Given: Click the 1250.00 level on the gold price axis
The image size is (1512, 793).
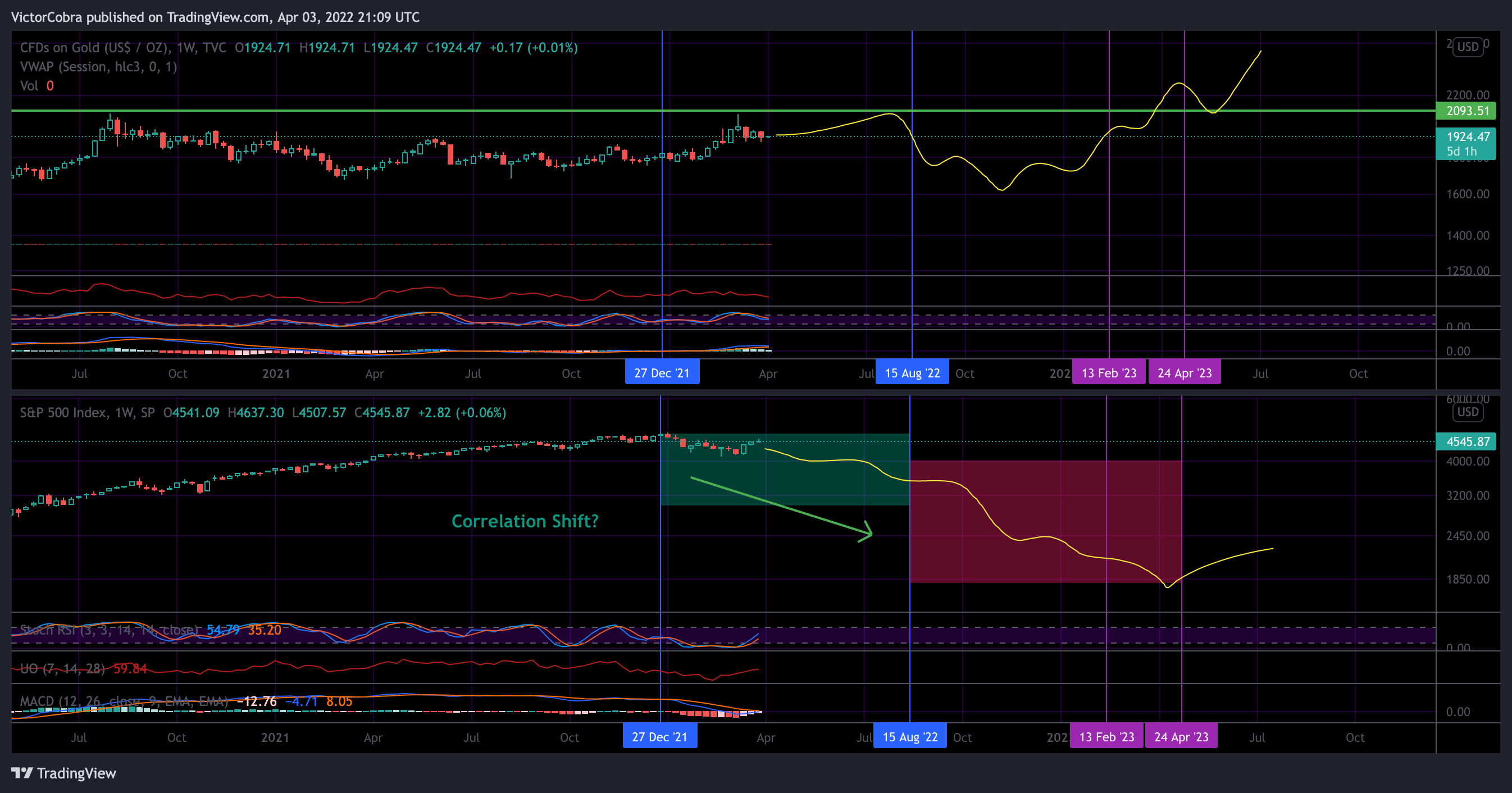Looking at the screenshot, I should pos(1468,271).
